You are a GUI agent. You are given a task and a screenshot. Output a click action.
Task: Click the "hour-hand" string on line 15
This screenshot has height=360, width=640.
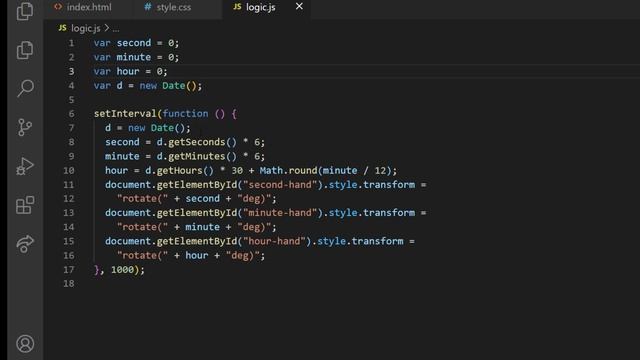(x=274, y=241)
